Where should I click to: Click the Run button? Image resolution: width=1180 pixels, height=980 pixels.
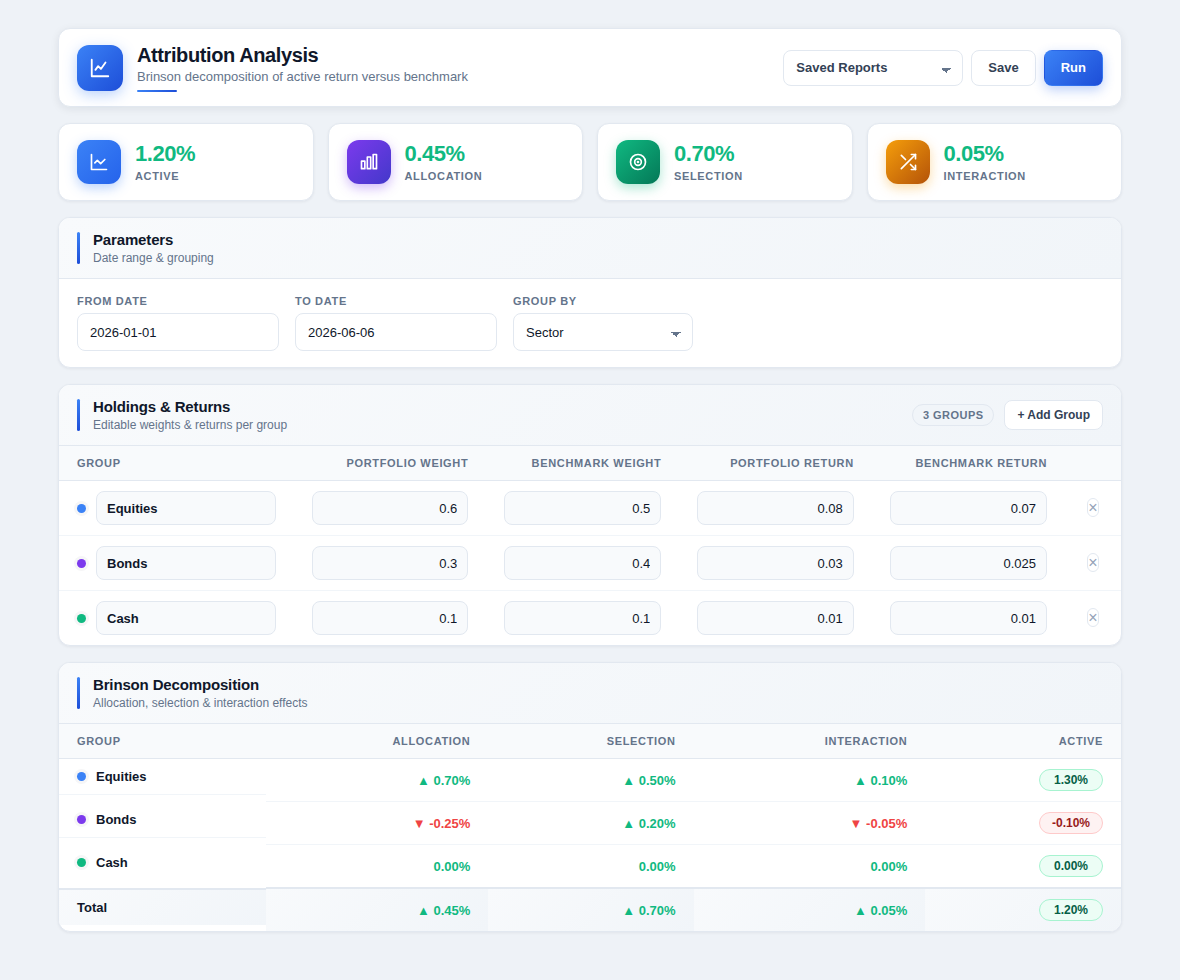click(1073, 68)
